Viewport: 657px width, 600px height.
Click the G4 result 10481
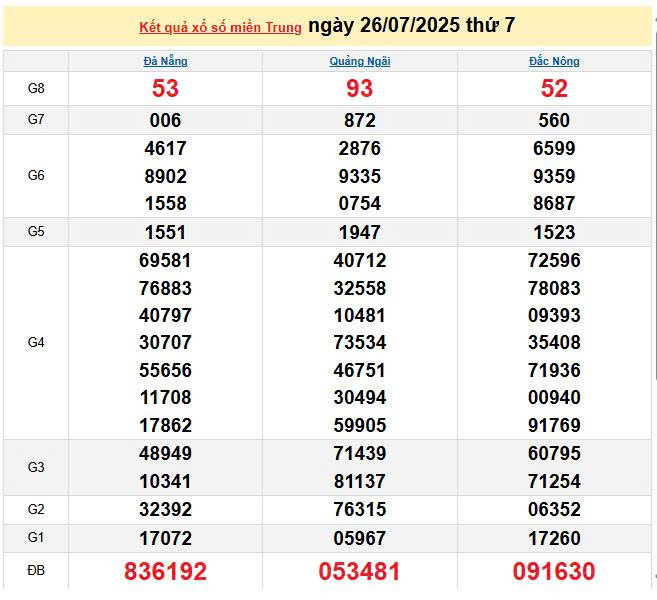click(360, 315)
